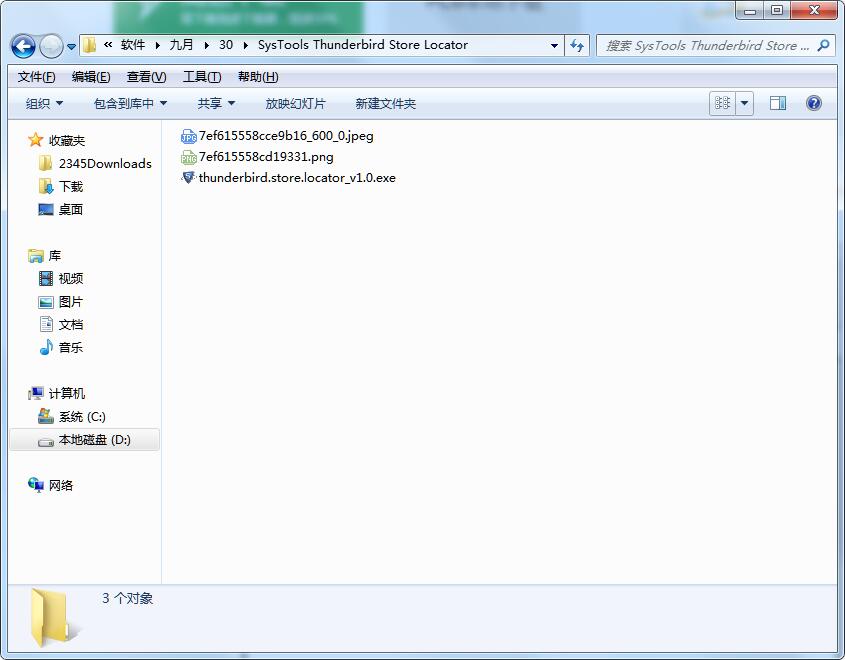Click 软件 in the address breadcrumb
The image size is (845, 660).
(133, 45)
